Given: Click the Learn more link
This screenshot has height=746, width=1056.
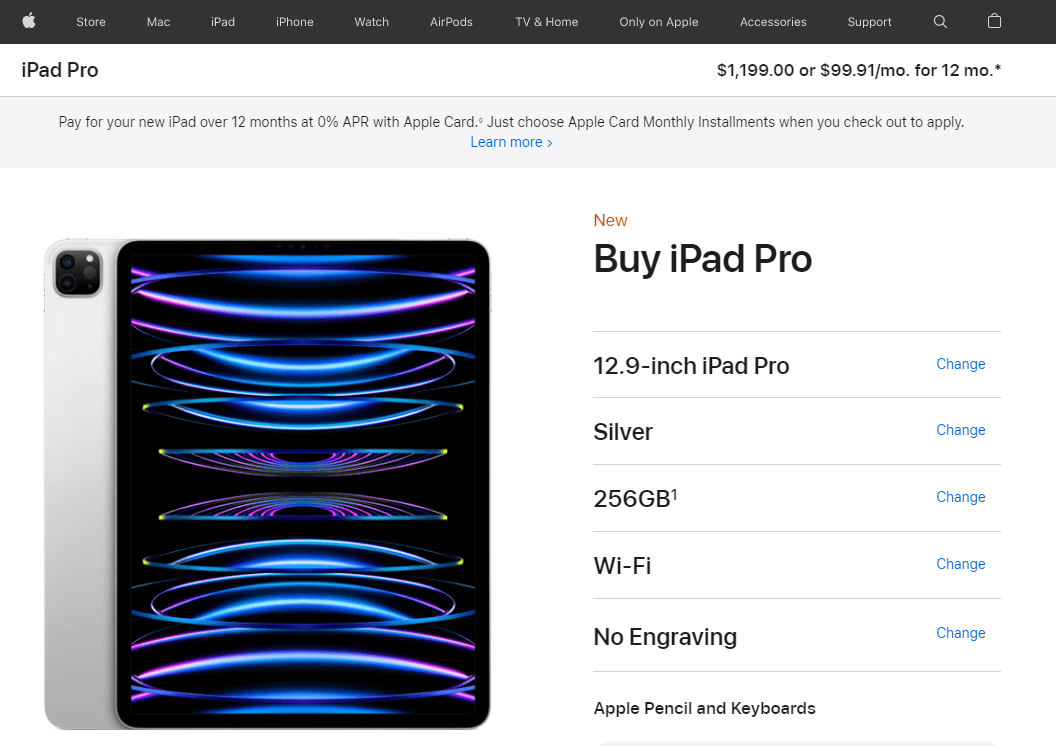Looking at the screenshot, I should coord(511,142).
